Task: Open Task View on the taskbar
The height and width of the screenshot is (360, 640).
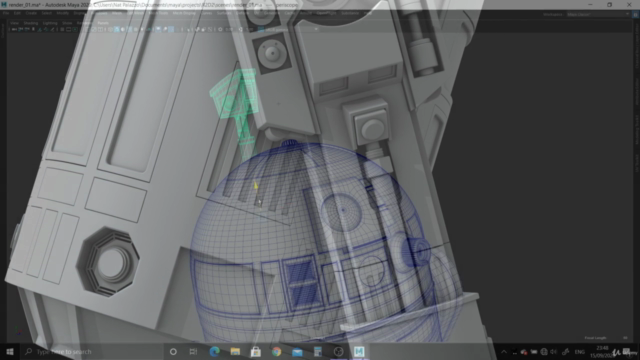Action: pos(193,351)
